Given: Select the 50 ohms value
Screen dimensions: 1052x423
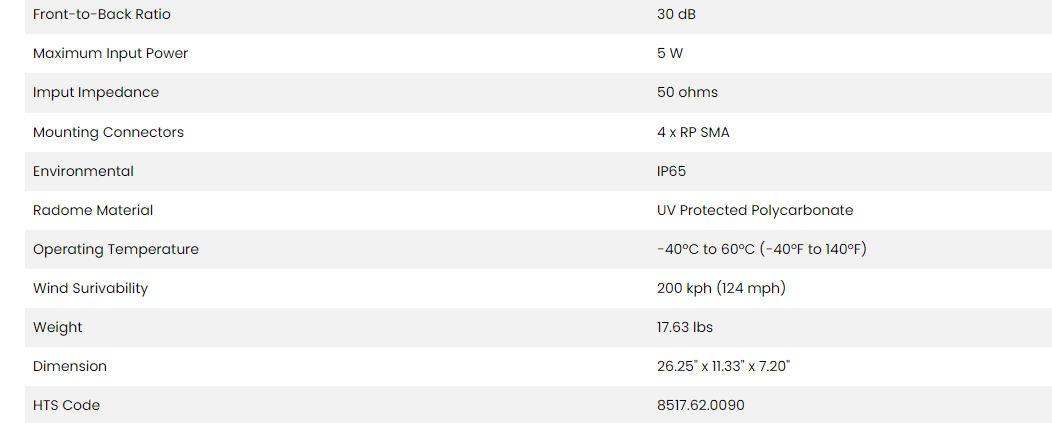Looking at the screenshot, I should click(x=687, y=92).
